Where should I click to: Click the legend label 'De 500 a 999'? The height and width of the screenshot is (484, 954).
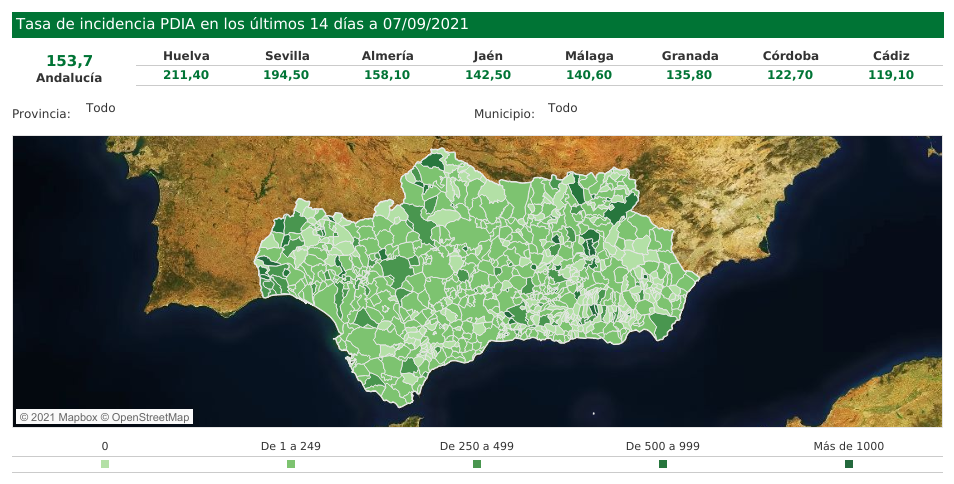[x=663, y=446]
